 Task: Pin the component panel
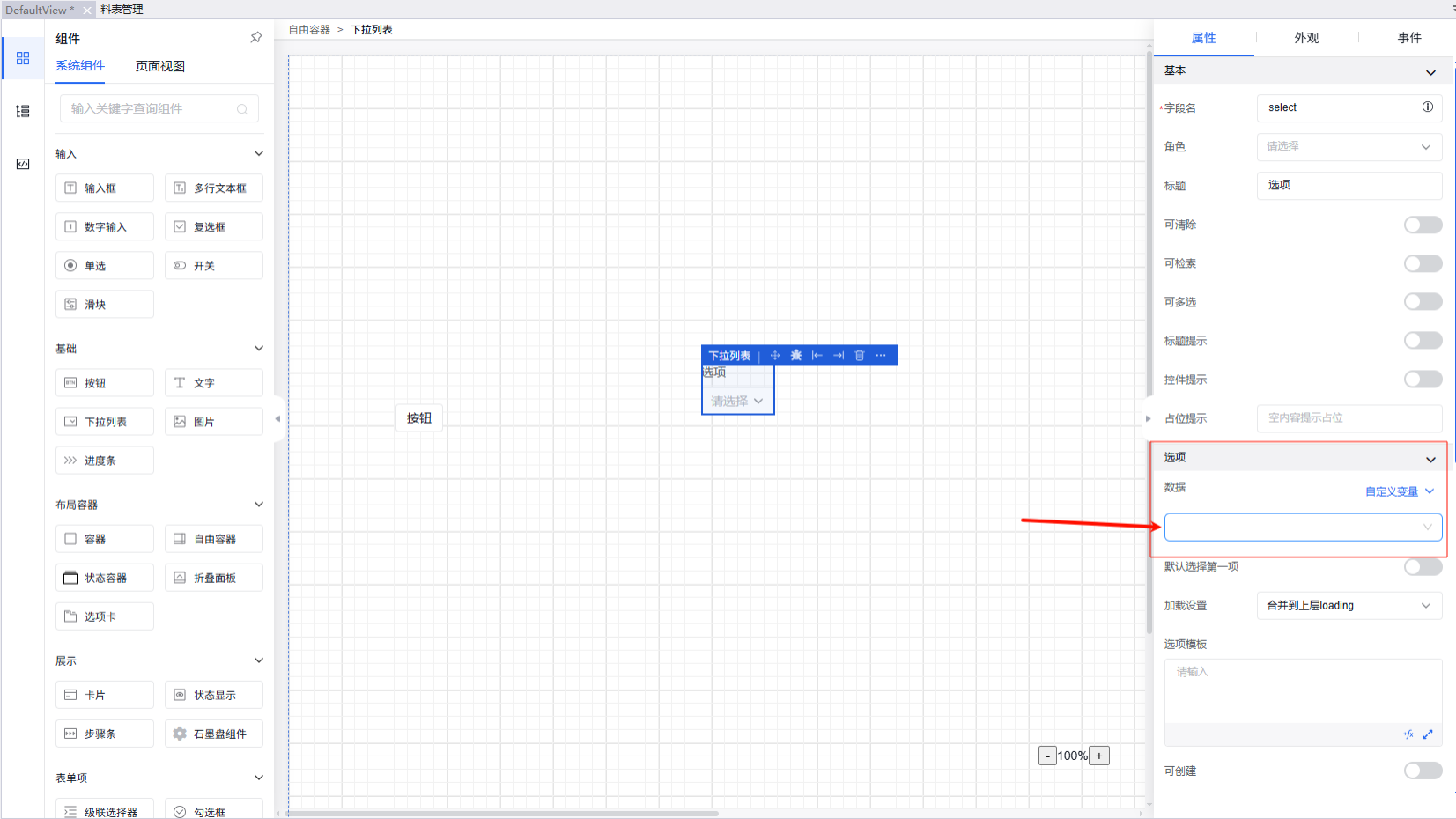click(x=256, y=38)
